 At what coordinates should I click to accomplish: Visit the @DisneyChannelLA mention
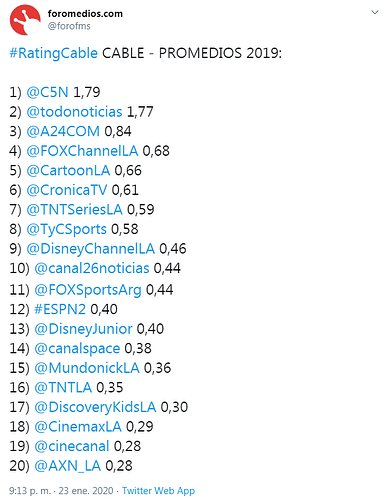(x=90, y=249)
